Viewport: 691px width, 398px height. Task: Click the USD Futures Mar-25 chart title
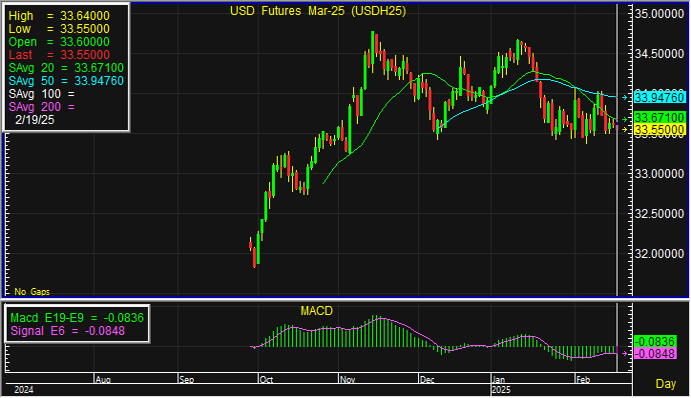tap(318, 11)
